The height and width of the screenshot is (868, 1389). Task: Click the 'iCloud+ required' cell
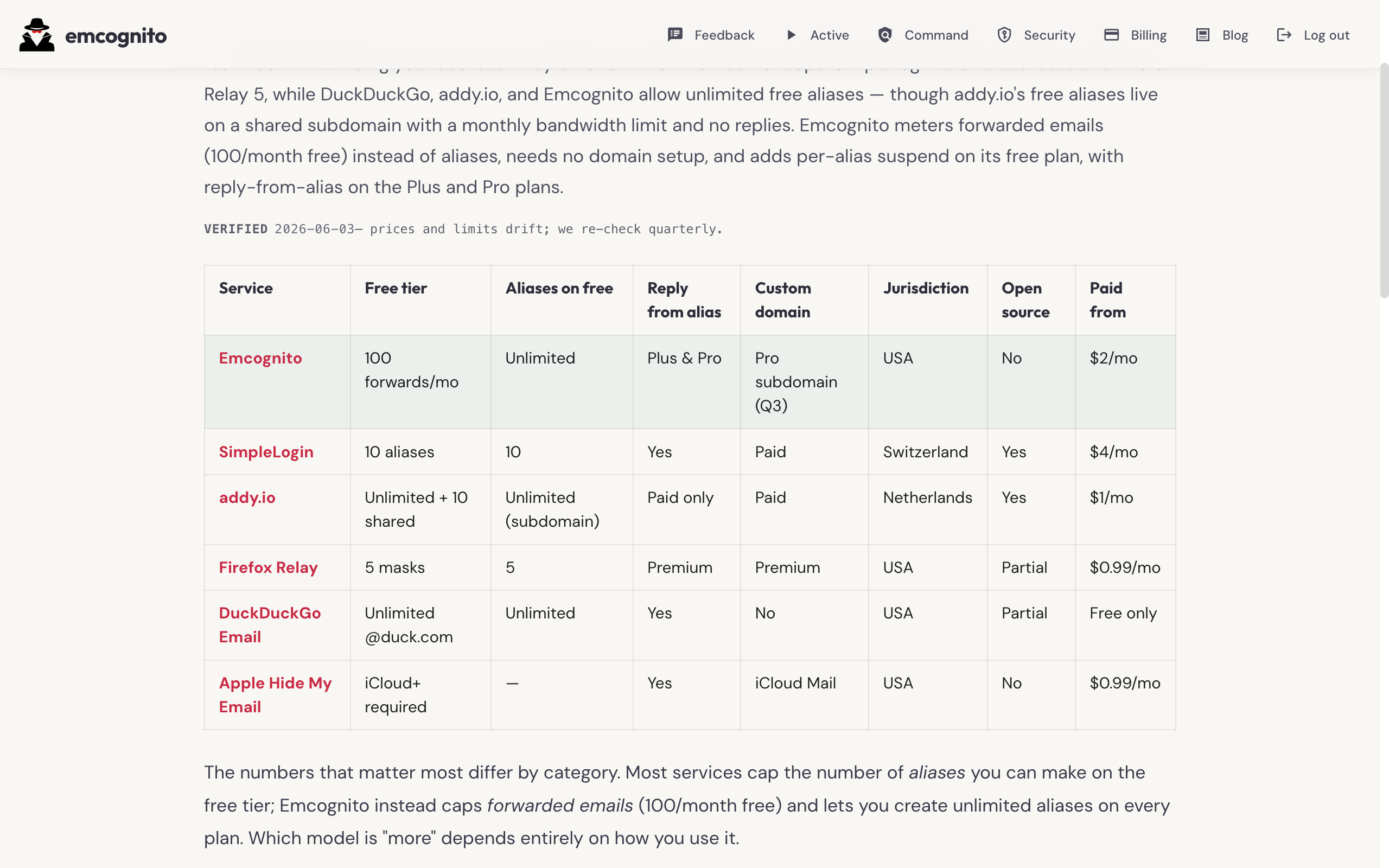click(x=420, y=695)
